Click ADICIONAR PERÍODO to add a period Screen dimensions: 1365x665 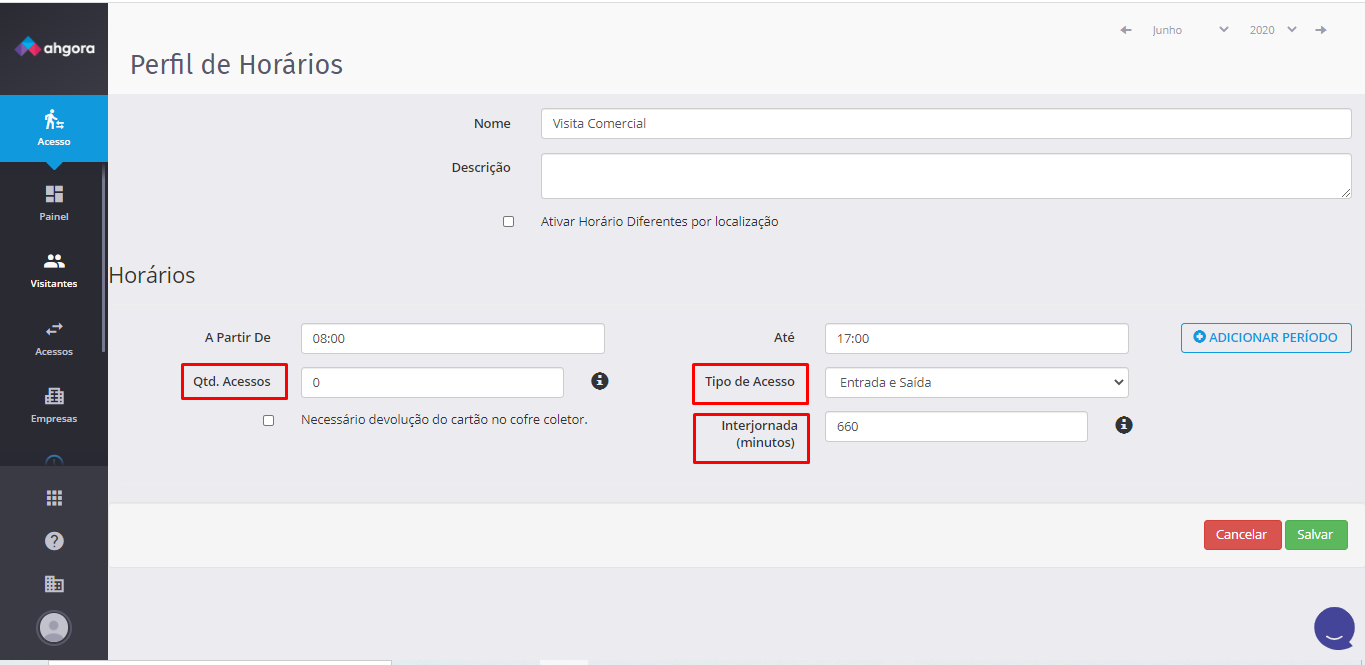[1266, 338]
